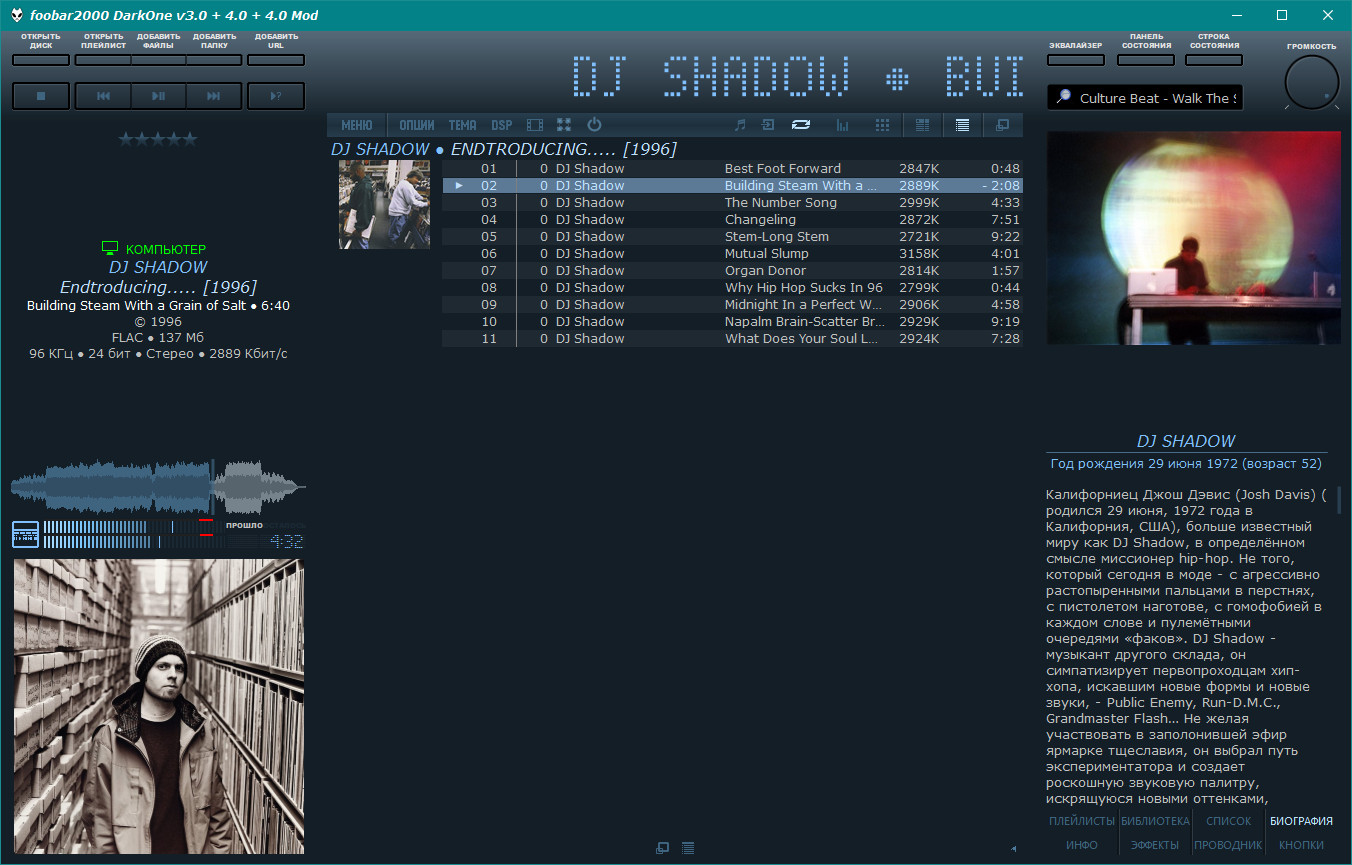Expand the DSP menu
Screen dimensions: 1352x865
[x=502, y=125]
